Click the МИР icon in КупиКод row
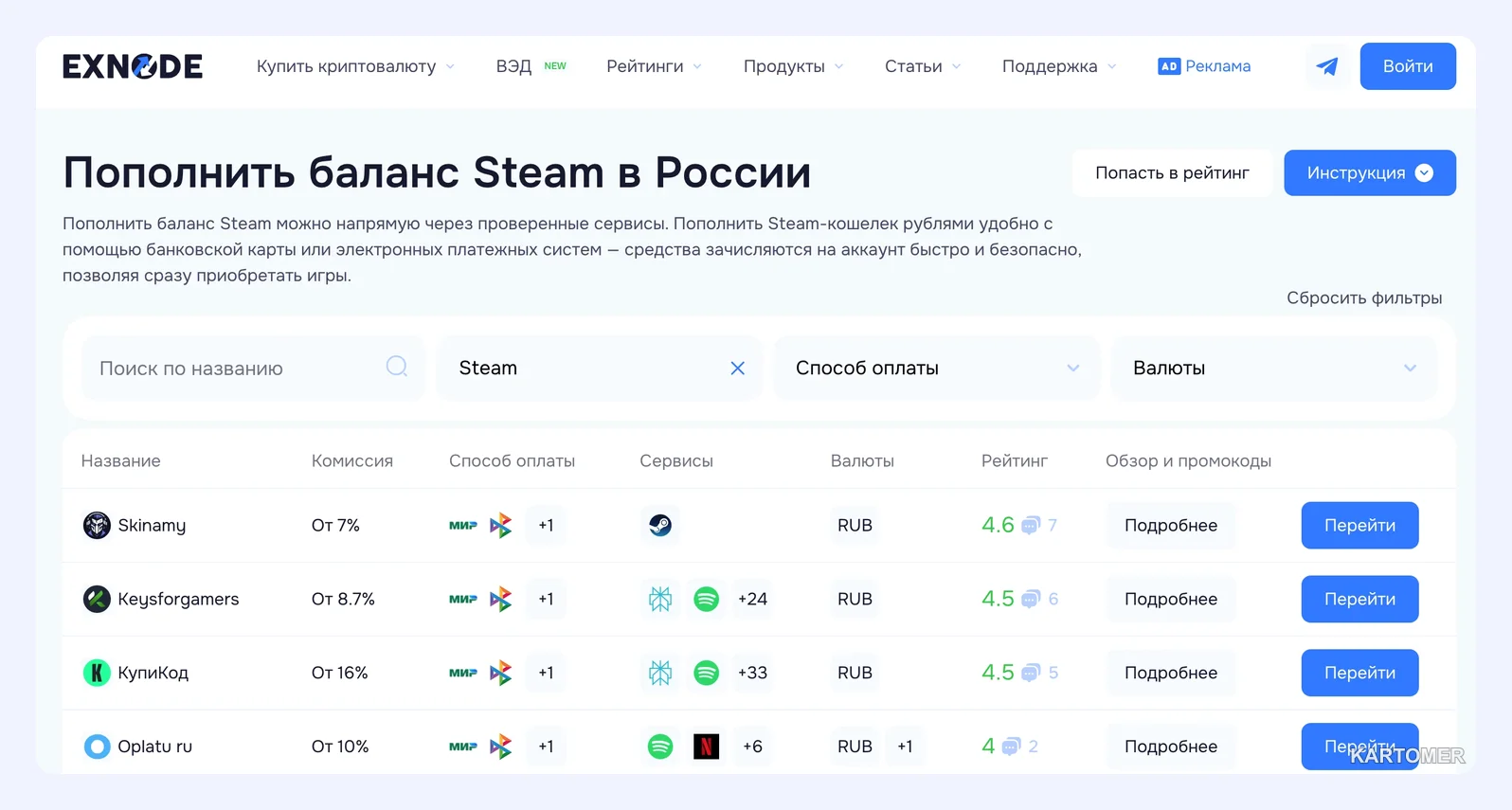 [x=463, y=673]
